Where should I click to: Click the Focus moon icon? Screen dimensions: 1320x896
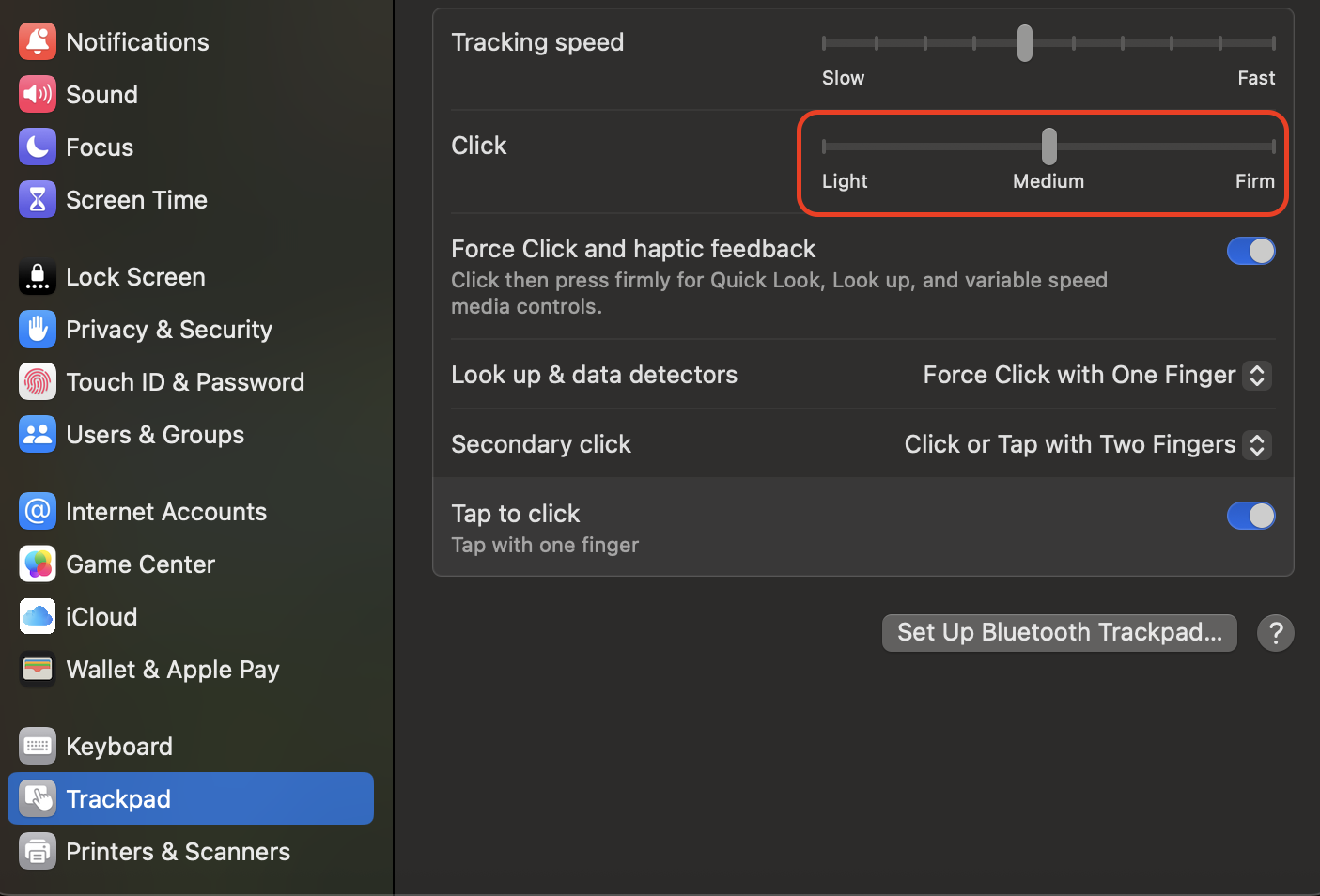(38, 147)
